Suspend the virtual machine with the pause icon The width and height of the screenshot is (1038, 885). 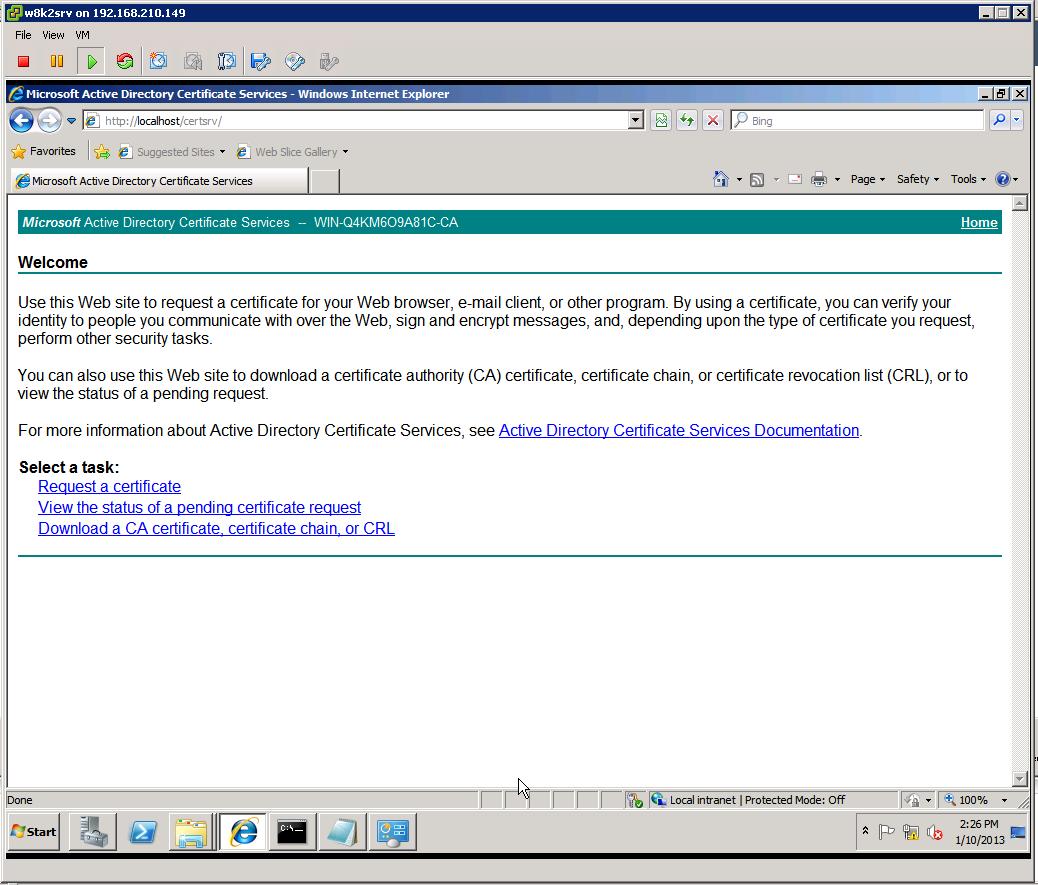tap(57, 62)
